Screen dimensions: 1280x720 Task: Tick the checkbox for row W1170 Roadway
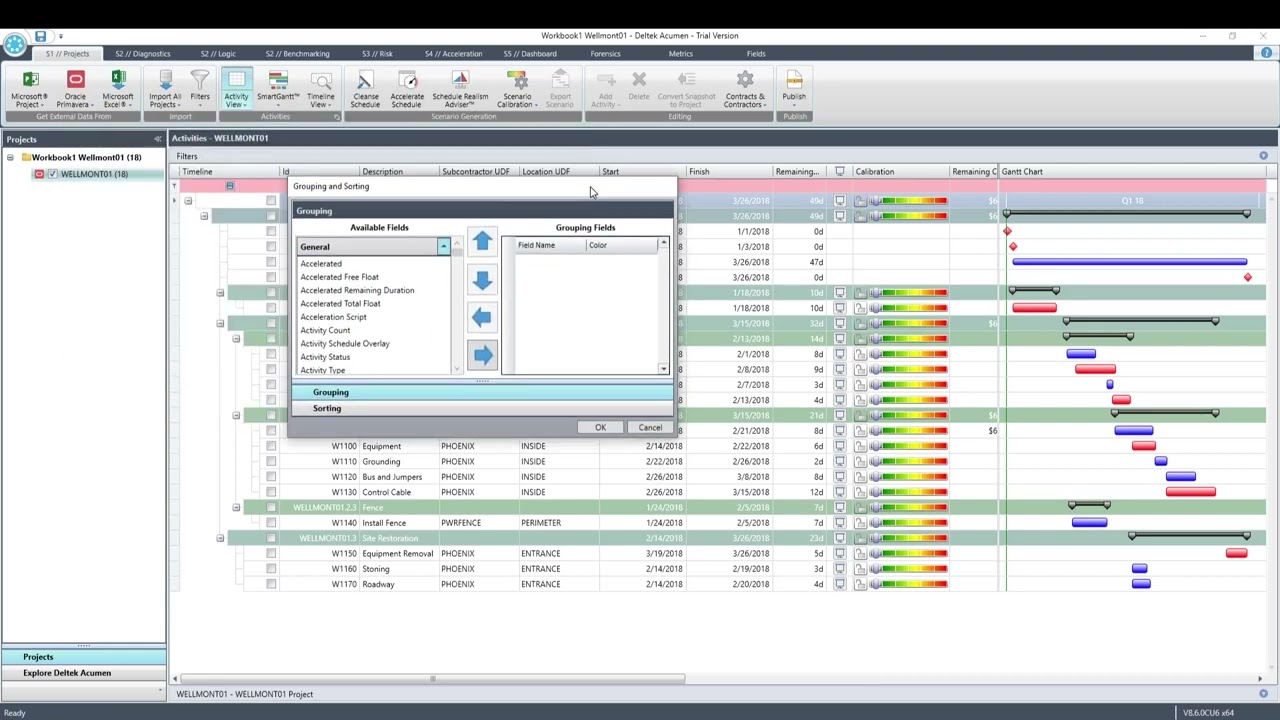pos(271,584)
